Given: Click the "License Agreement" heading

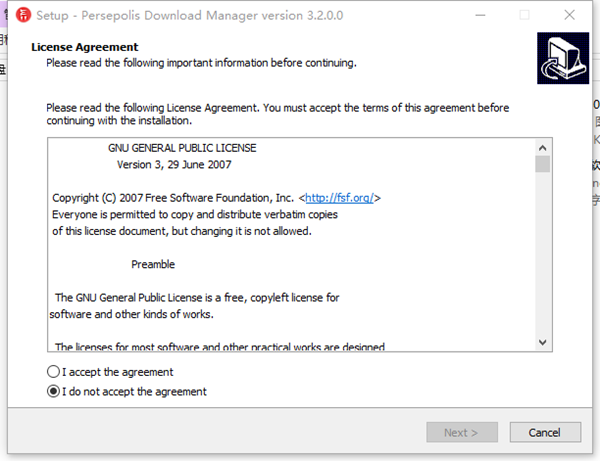Looking at the screenshot, I should point(85,47).
